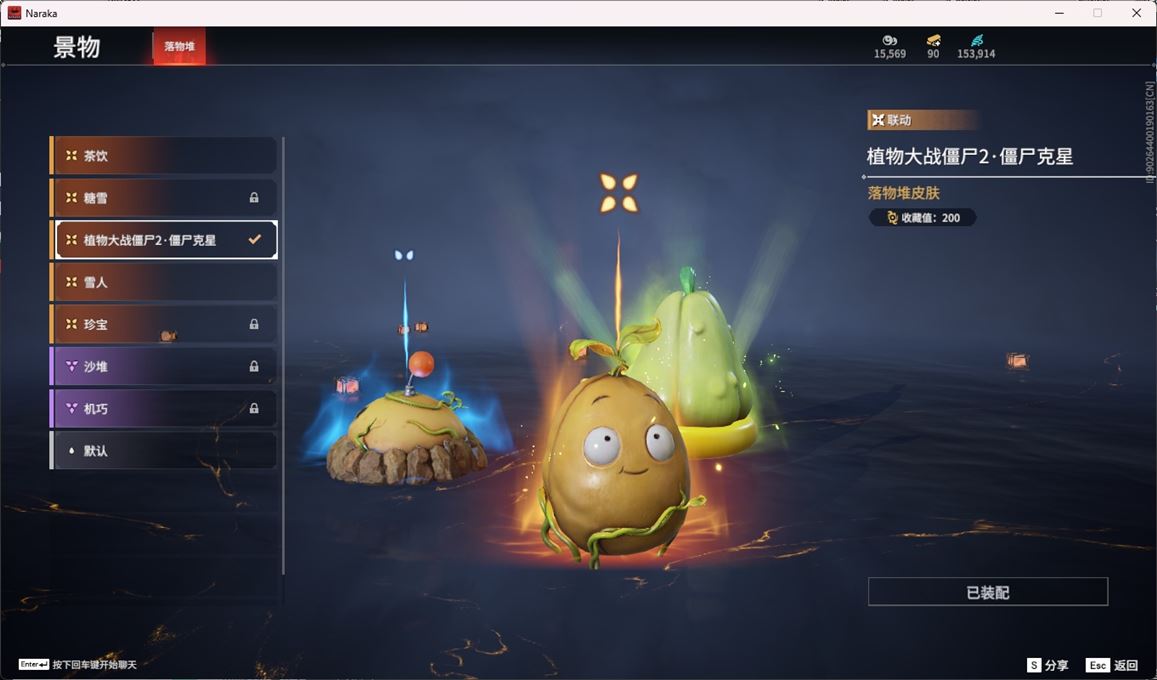The height and width of the screenshot is (680, 1157).
Task: Click the 已装配 equipped button
Action: pos(987,592)
